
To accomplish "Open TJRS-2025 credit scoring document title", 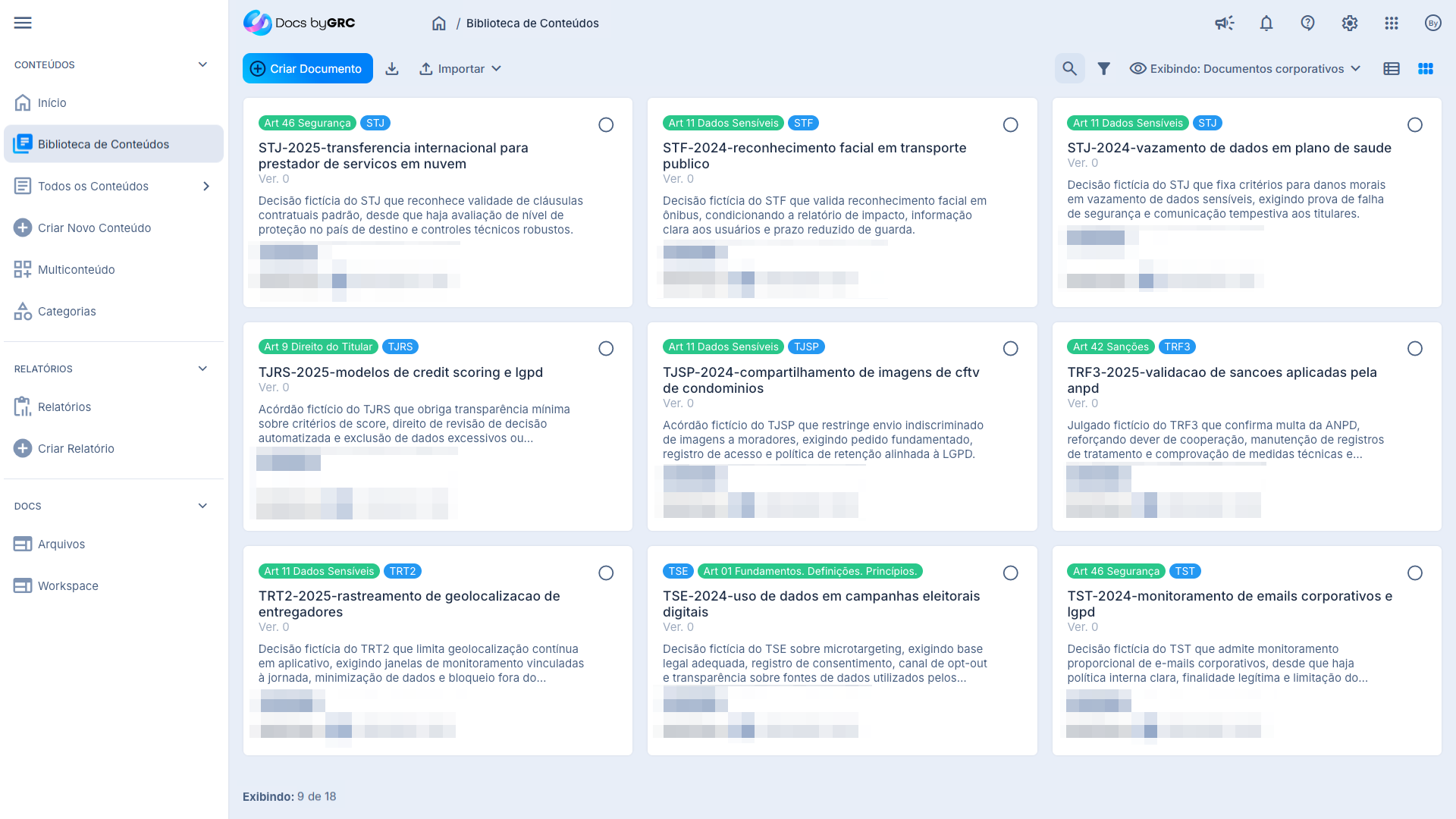I will 400,372.
